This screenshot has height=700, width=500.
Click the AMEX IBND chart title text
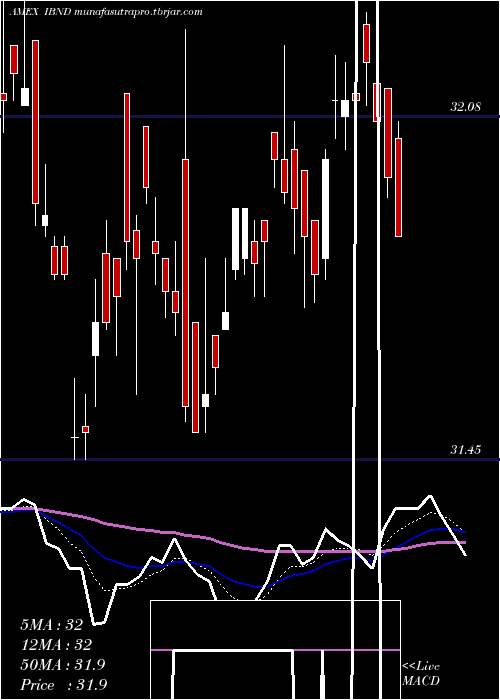pos(106,12)
